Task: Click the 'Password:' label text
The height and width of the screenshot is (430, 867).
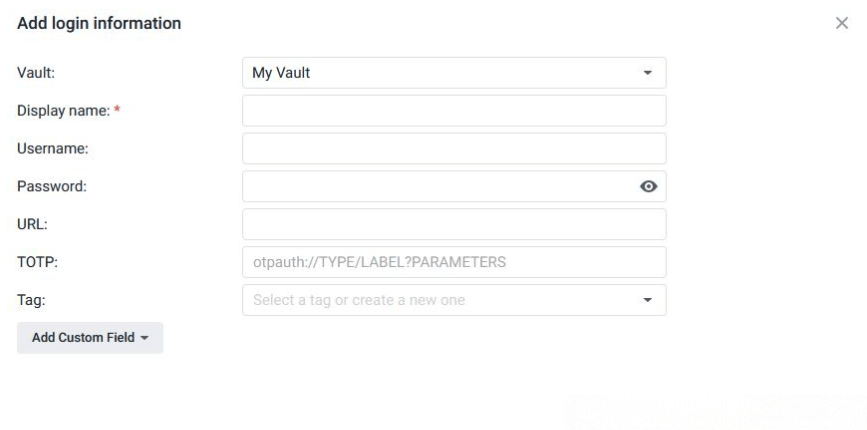Action: tap(53, 186)
